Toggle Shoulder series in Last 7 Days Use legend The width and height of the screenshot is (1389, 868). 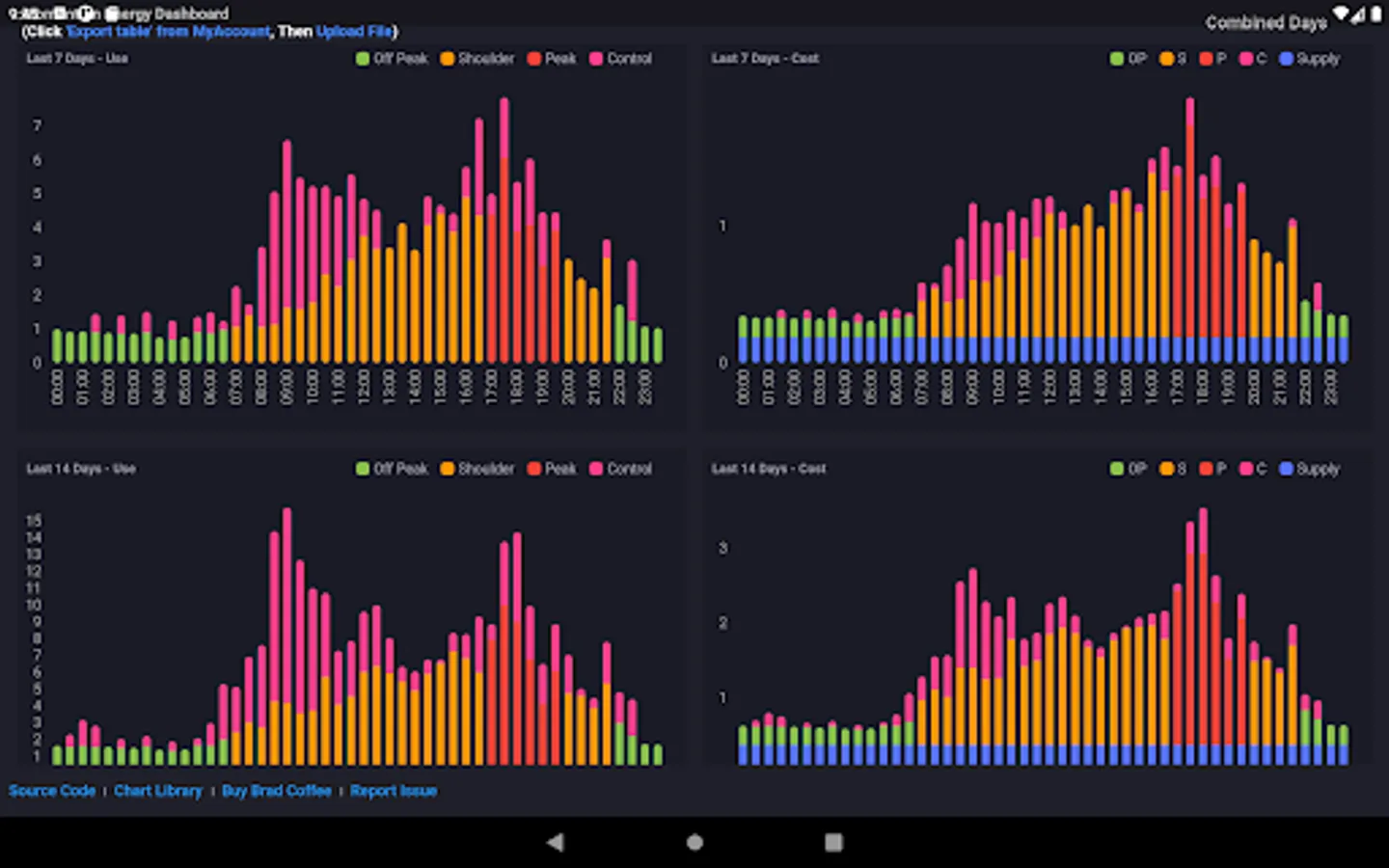point(477,59)
